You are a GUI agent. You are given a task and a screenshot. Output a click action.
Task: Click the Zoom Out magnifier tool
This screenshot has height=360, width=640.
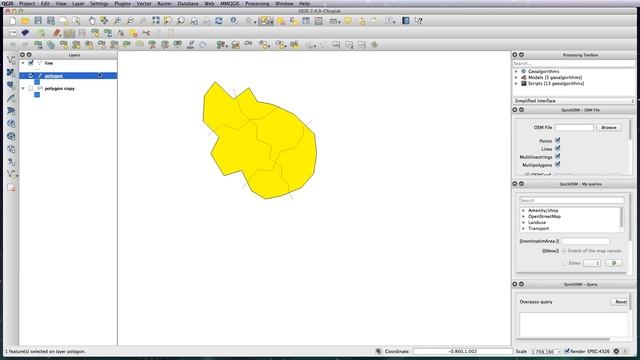coord(130,21)
